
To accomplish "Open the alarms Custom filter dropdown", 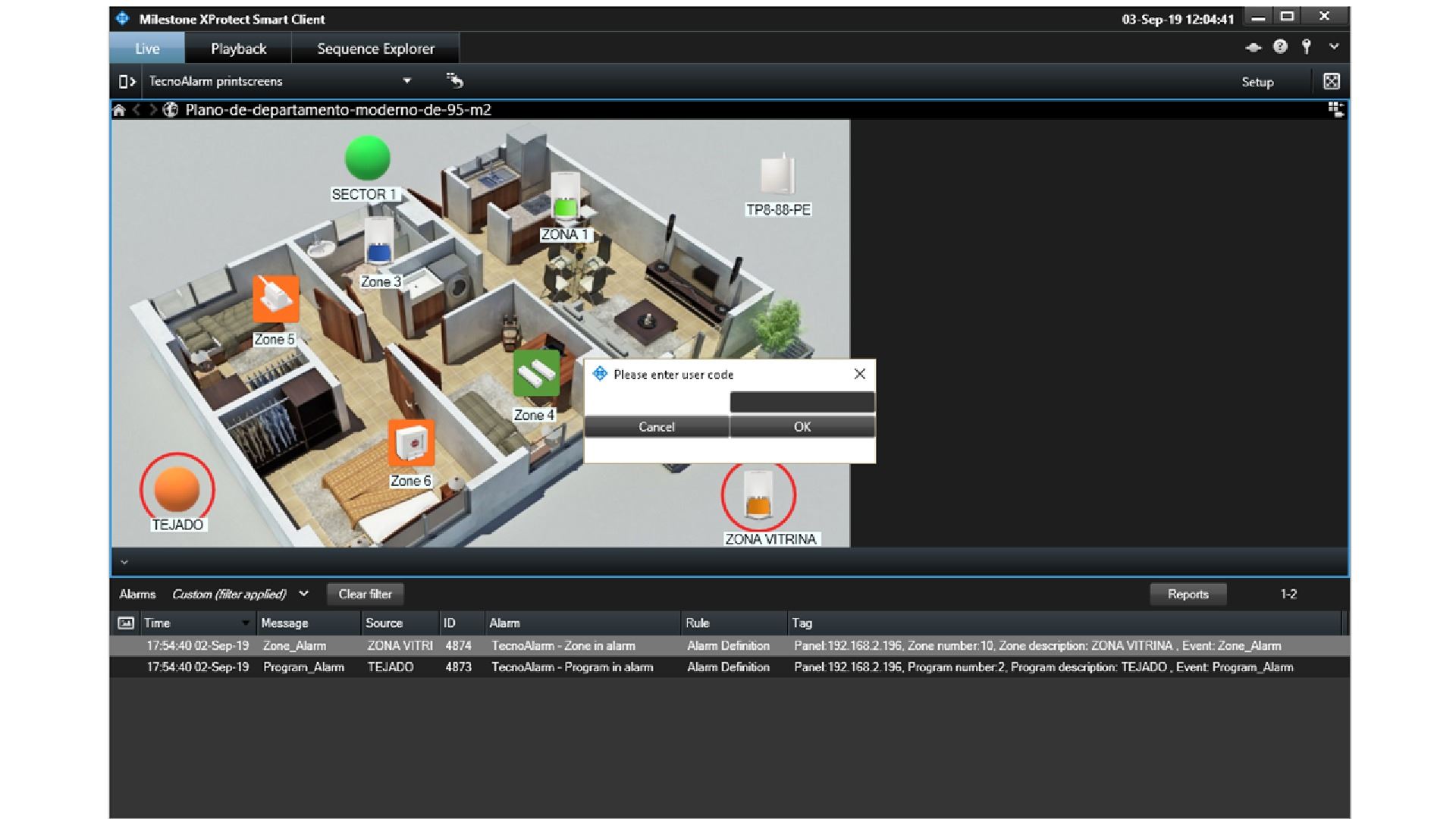I will (304, 594).
